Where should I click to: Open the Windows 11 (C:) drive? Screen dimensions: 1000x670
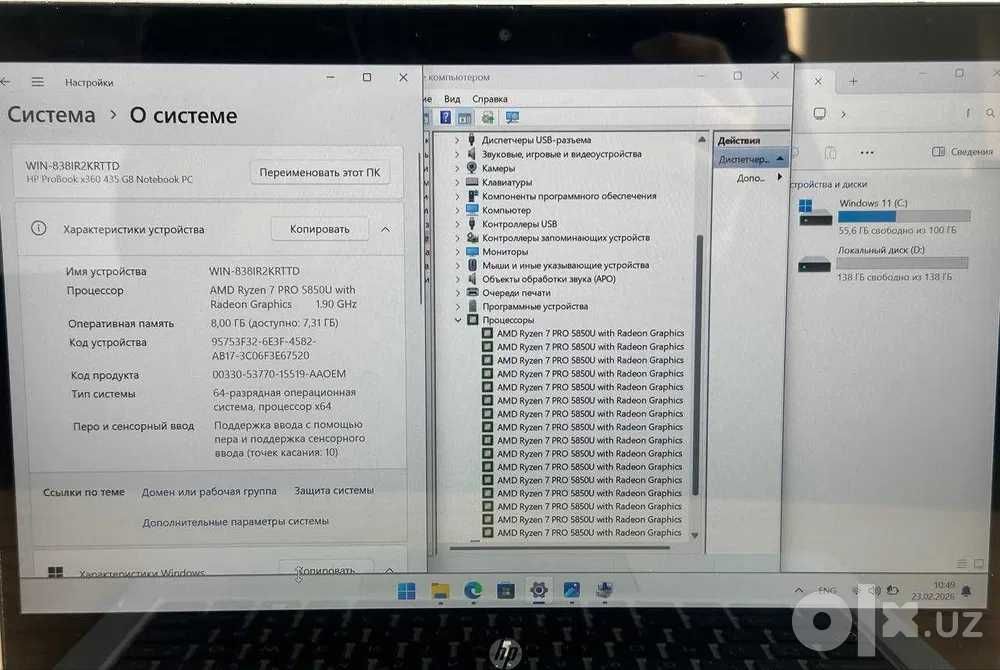pyautogui.click(x=884, y=215)
